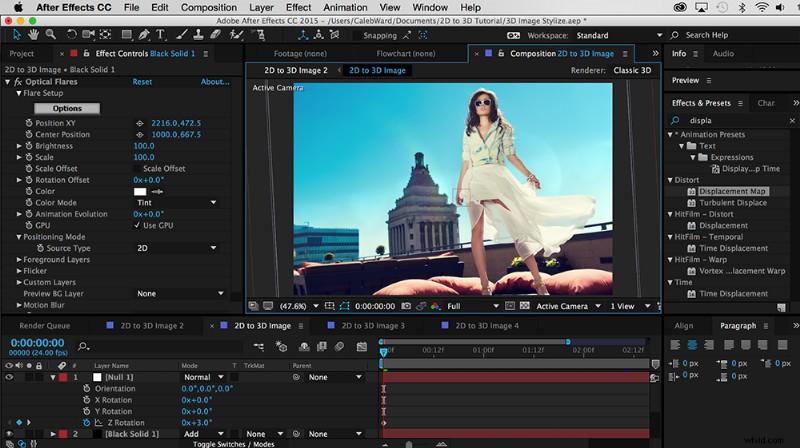The image size is (800, 448).
Task: Toggle the Scale Offset checkbox
Action: click(137, 168)
